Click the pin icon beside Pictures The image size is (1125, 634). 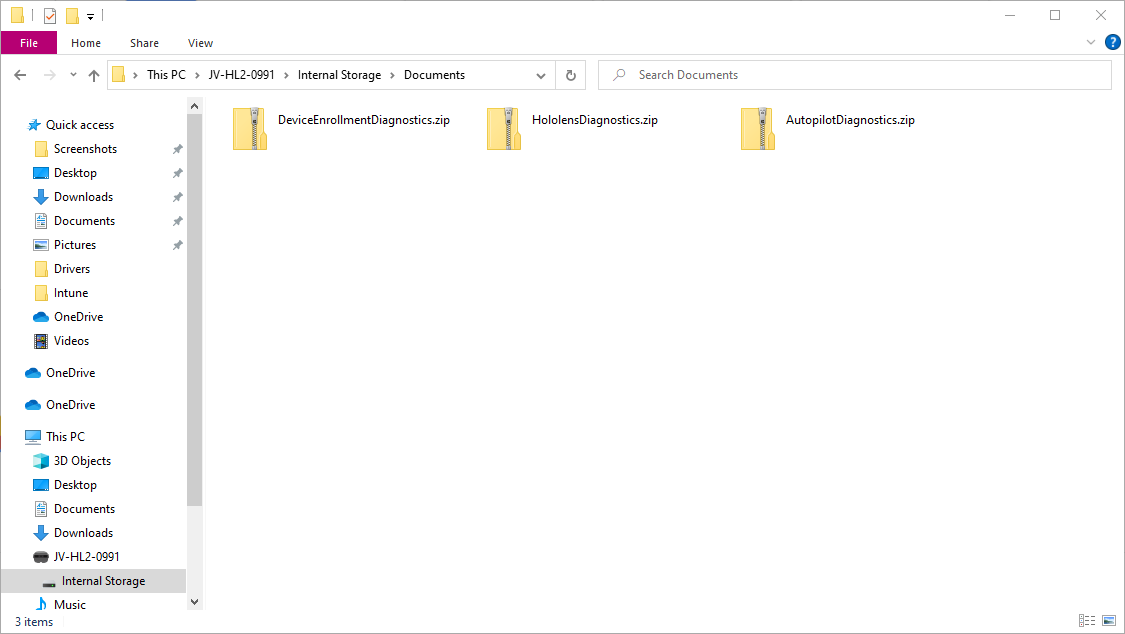click(x=177, y=245)
